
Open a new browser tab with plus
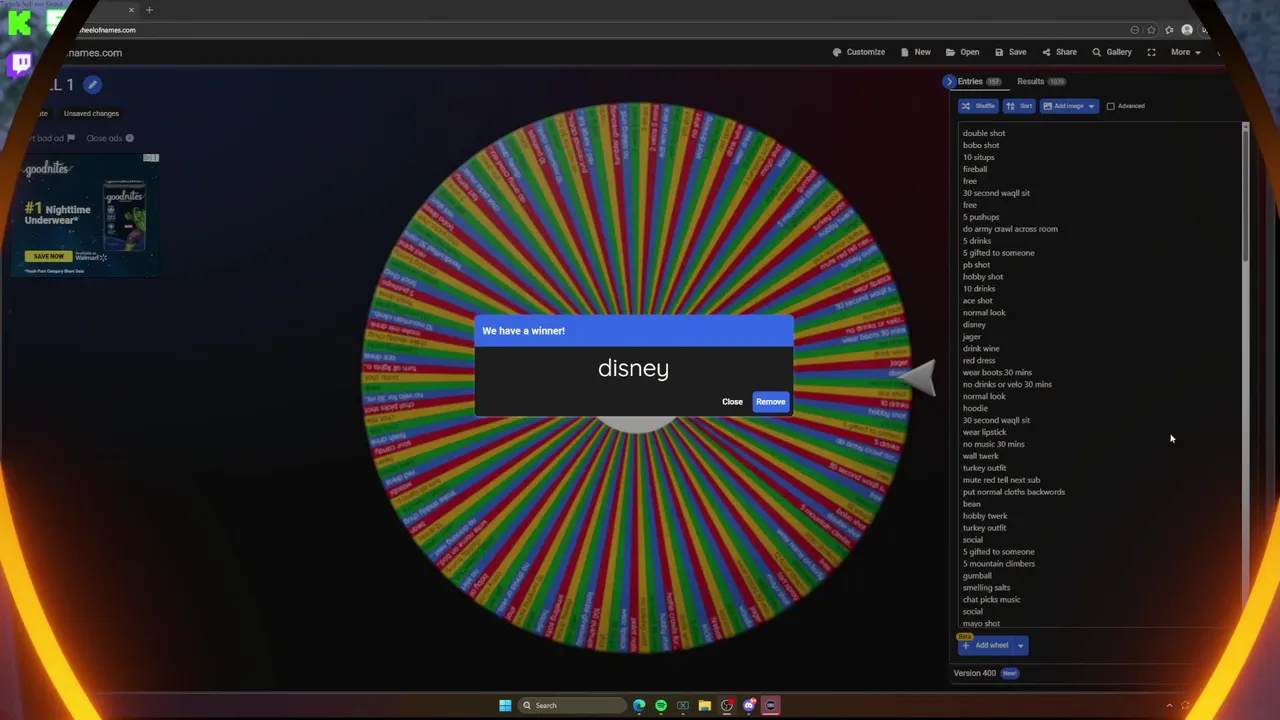coord(149,10)
